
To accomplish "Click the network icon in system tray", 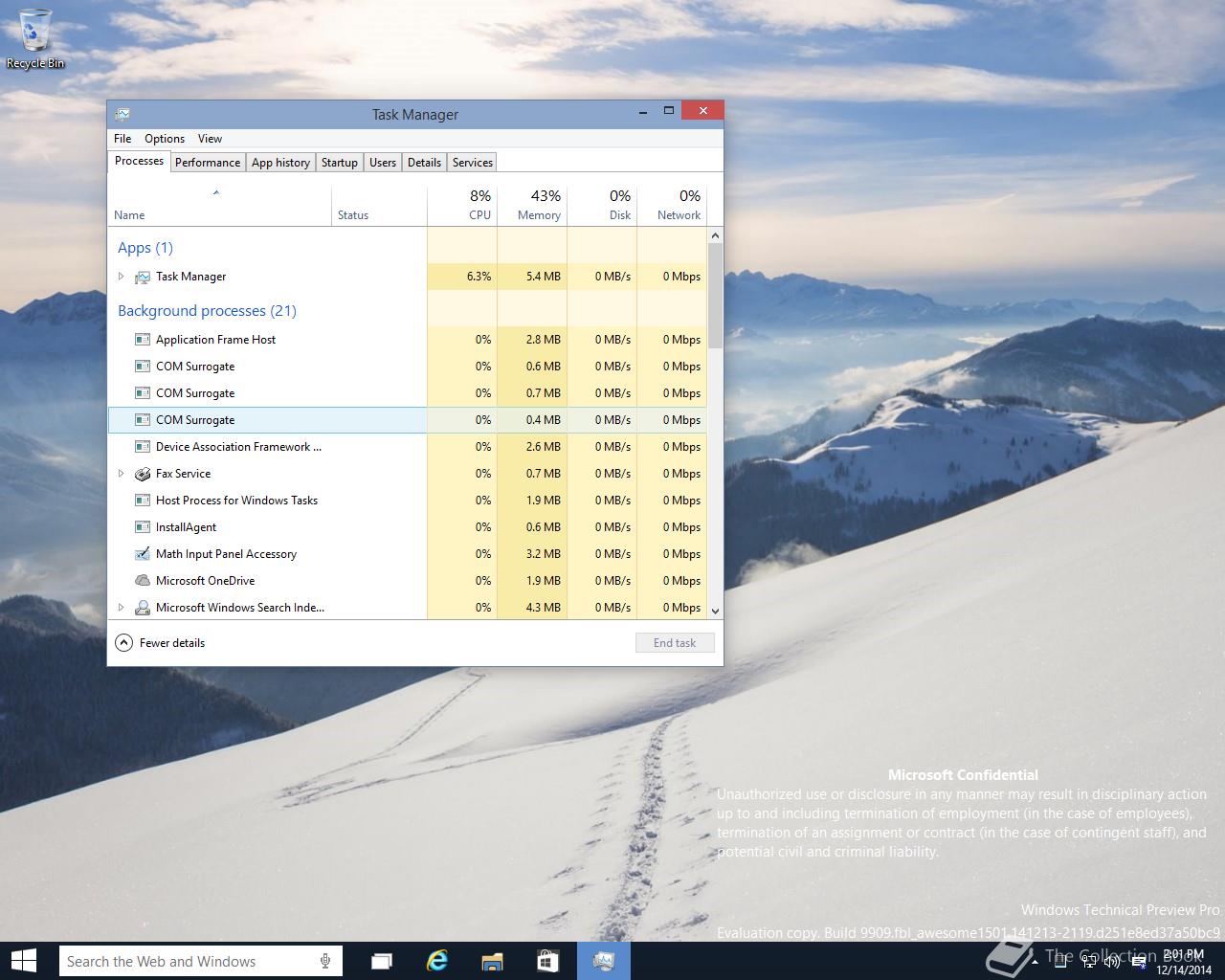I will tap(1090, 962).
